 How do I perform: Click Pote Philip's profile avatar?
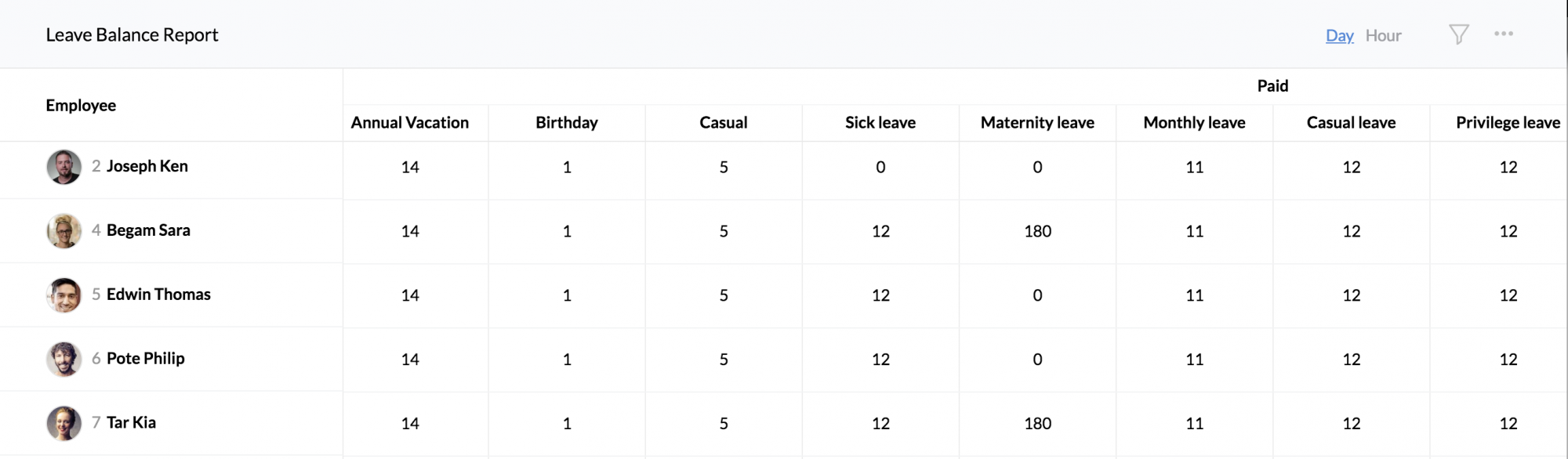[x=64, y=360]
